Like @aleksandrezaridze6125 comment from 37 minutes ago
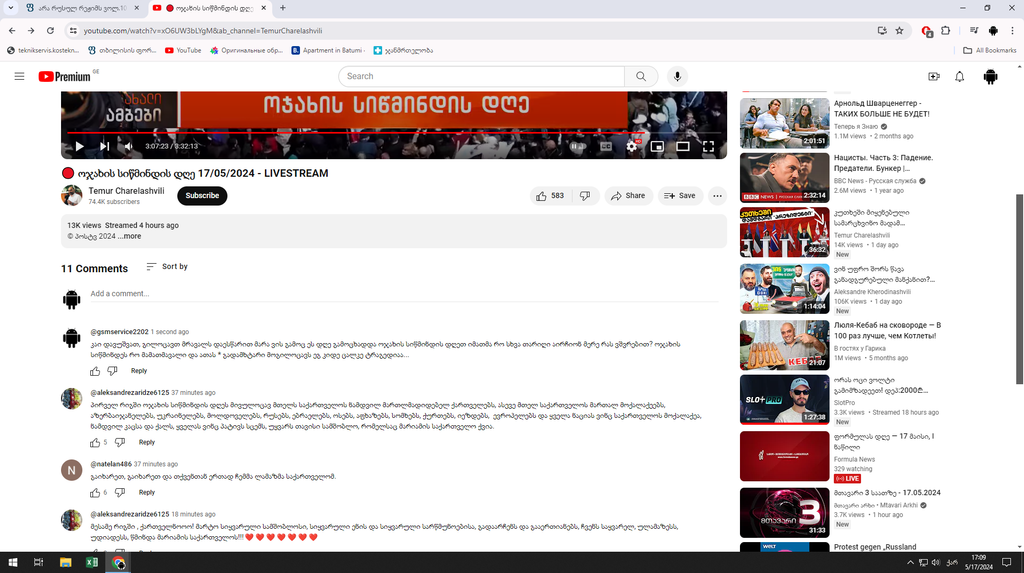 95,442
